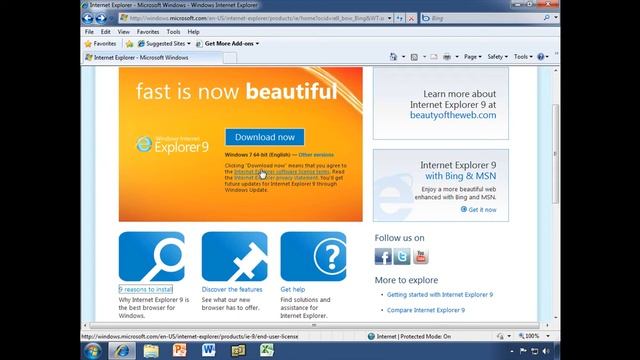Open Windows Explorer folder in taskbar
640x360 pixels.
coord(151,351)
